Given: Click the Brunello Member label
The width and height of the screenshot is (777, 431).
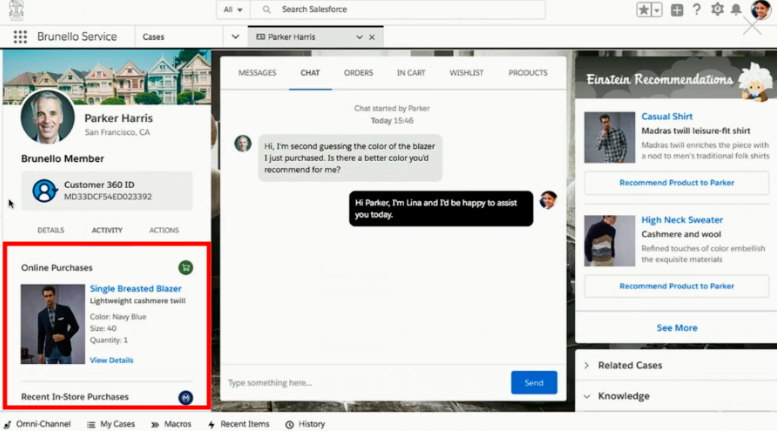Looking at the screenshot, I should point(62,159).
